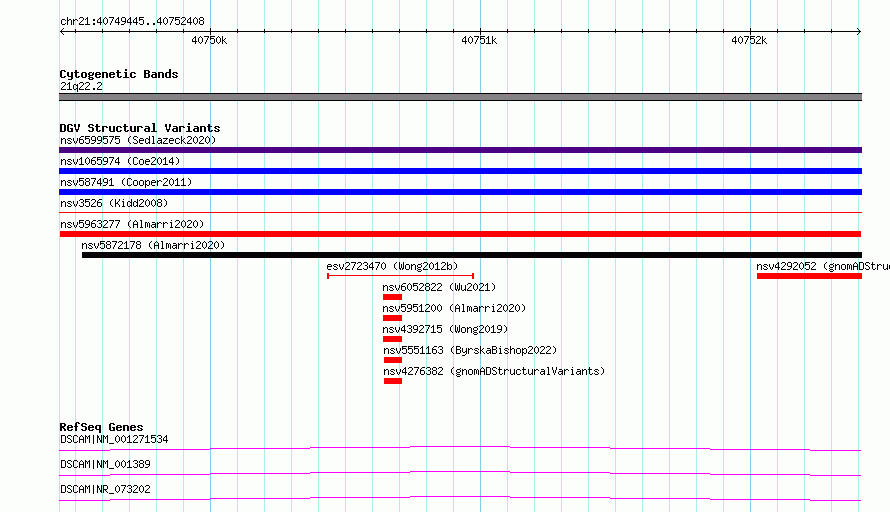Viewport: 890px width, 512px height.
Task: Open variant nsv4276382 (gnomADStructuralVariants) label
Action: [x=494, y=371]
